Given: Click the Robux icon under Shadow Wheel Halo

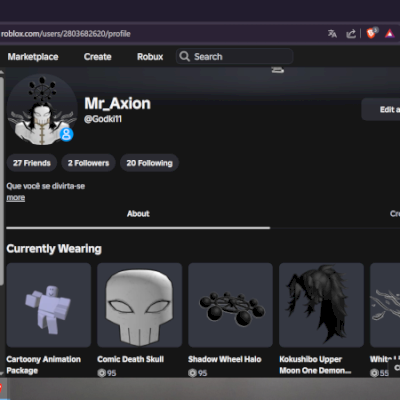Looking at the screenshot, I should coord(192,373).
